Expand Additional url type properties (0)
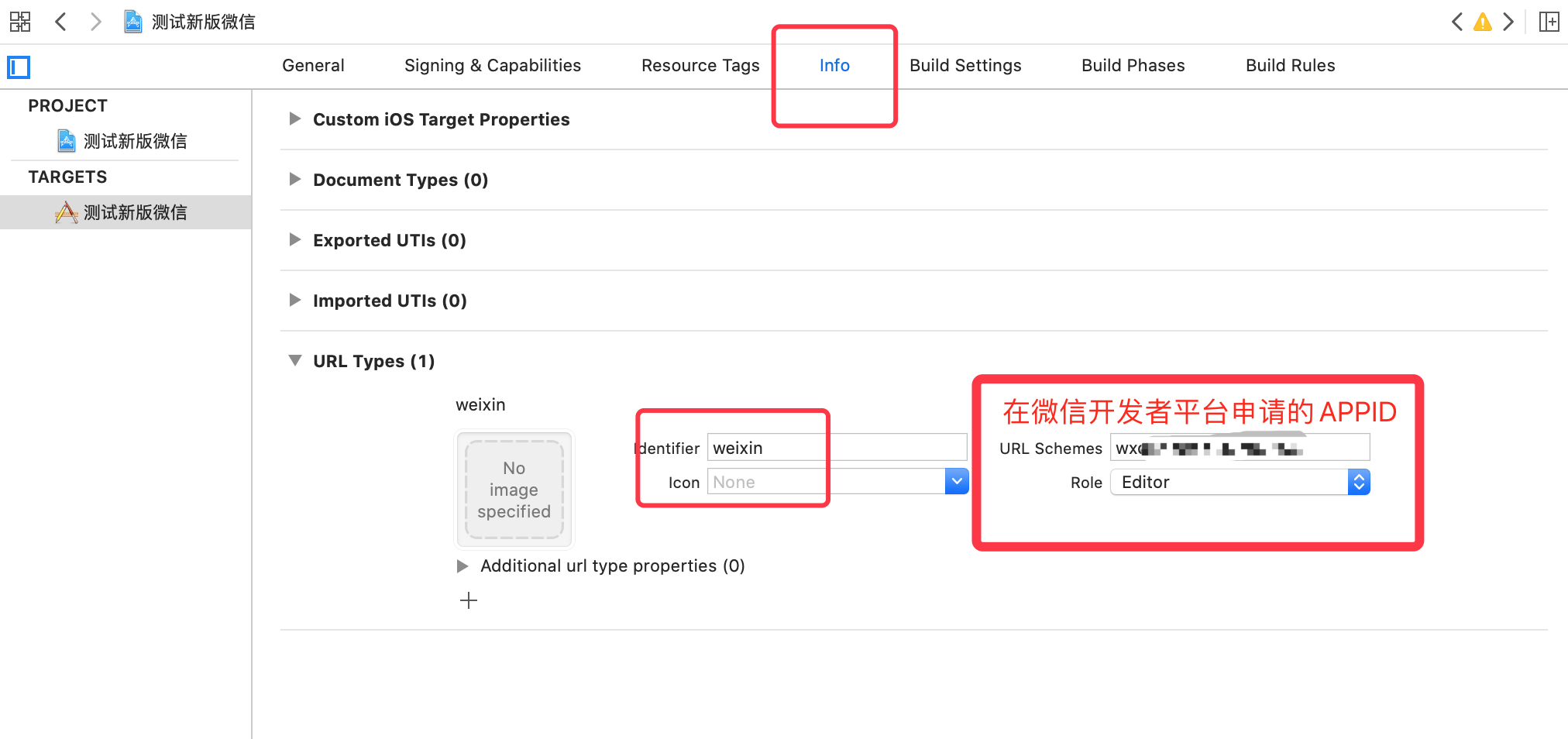Viewport: 1568px width, 739px height. (x=462, y=566)
